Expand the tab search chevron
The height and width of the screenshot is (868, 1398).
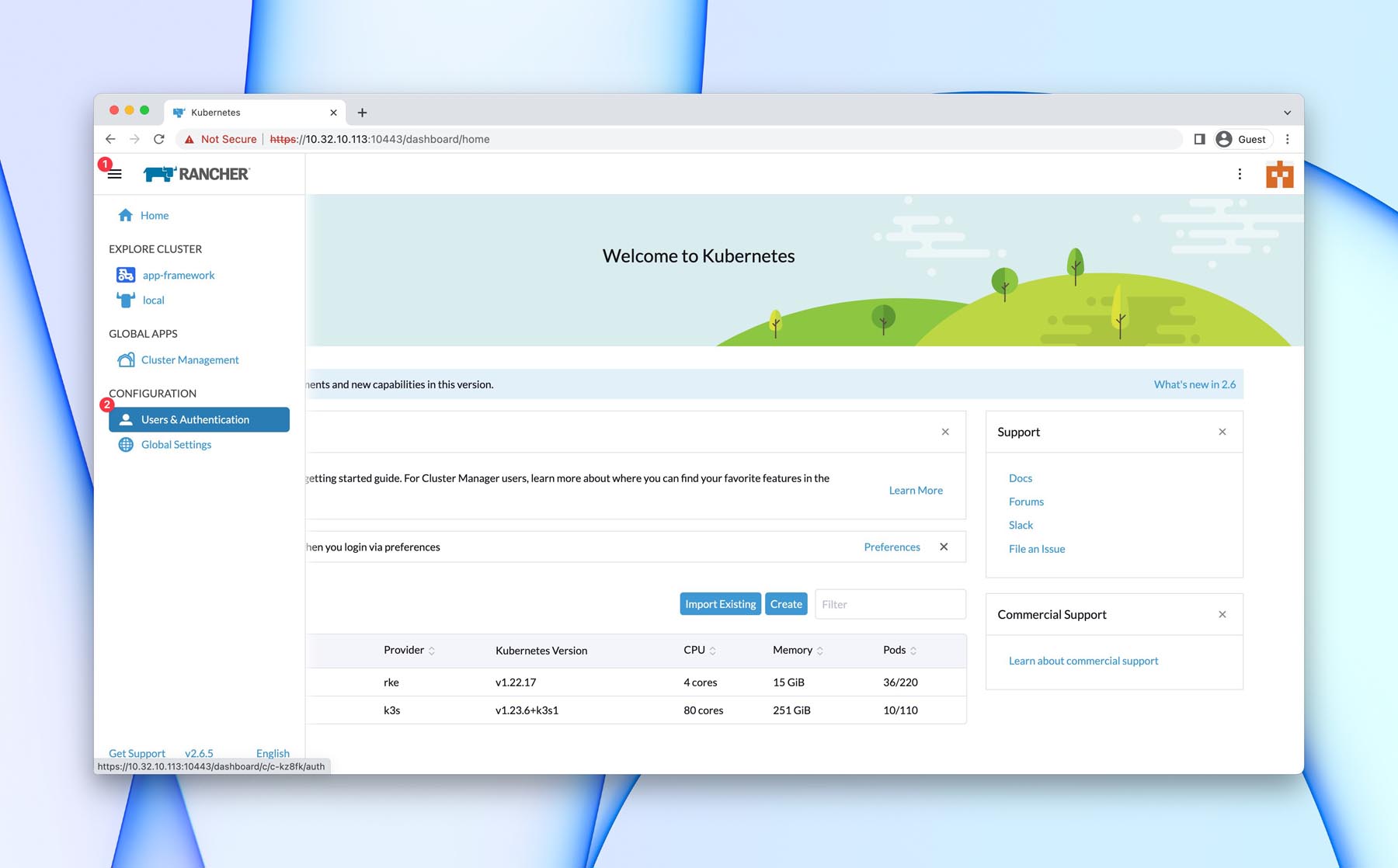pyautogui.click(x=1287, y=113)
